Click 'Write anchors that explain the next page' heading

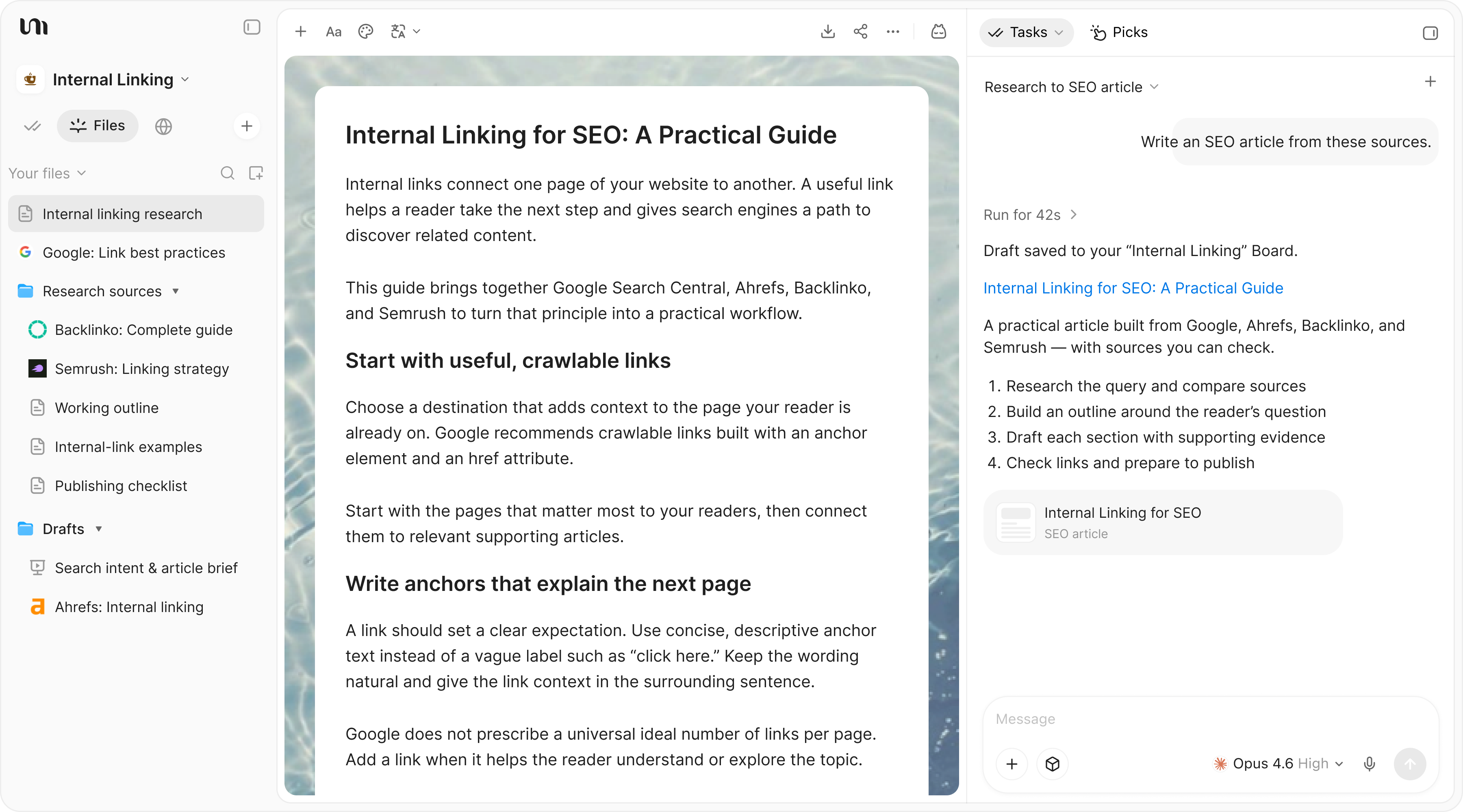(548, 584)
